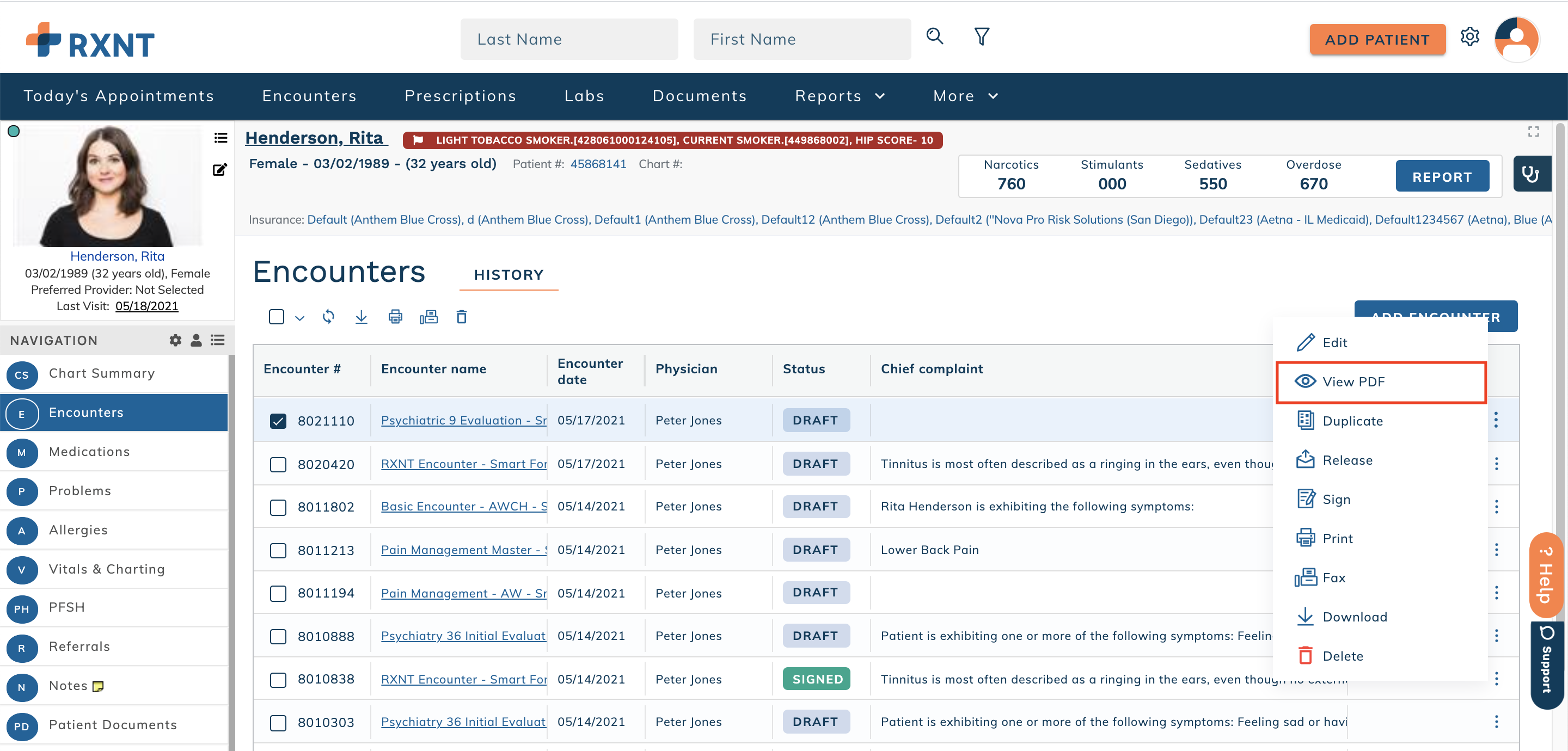
Task: Open row menu for encounter 8020420
Action: (x=1496, y=464)
